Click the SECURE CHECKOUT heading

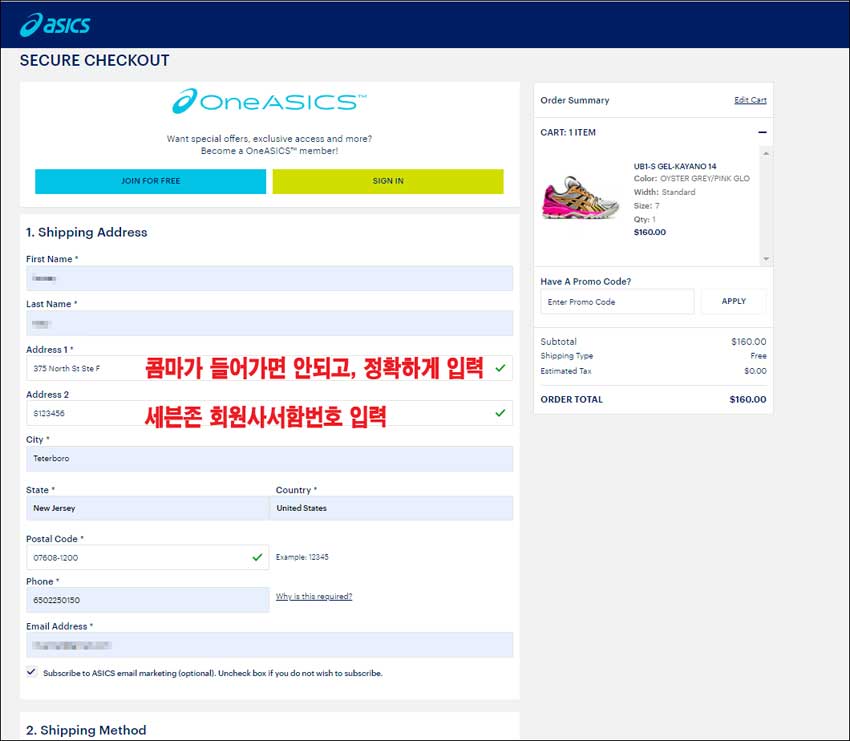point(94,60)
